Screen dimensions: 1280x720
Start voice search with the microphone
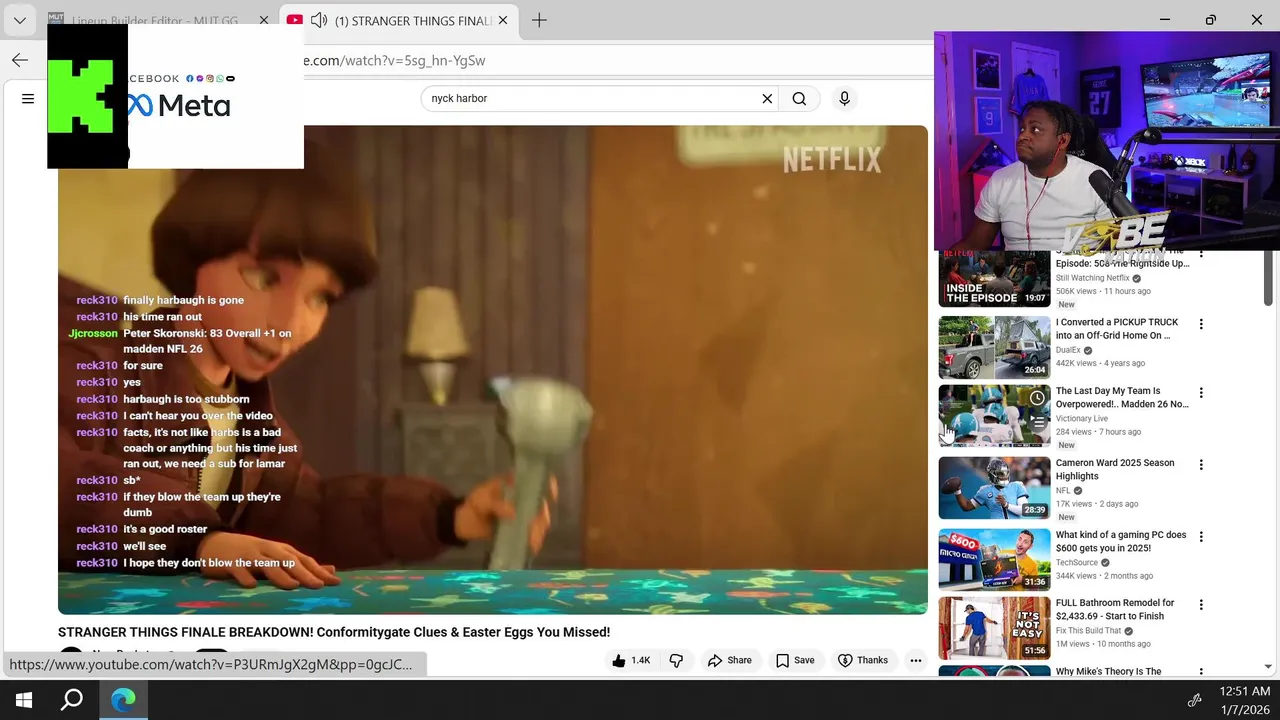pyautogui.click(x=844, y=98)
